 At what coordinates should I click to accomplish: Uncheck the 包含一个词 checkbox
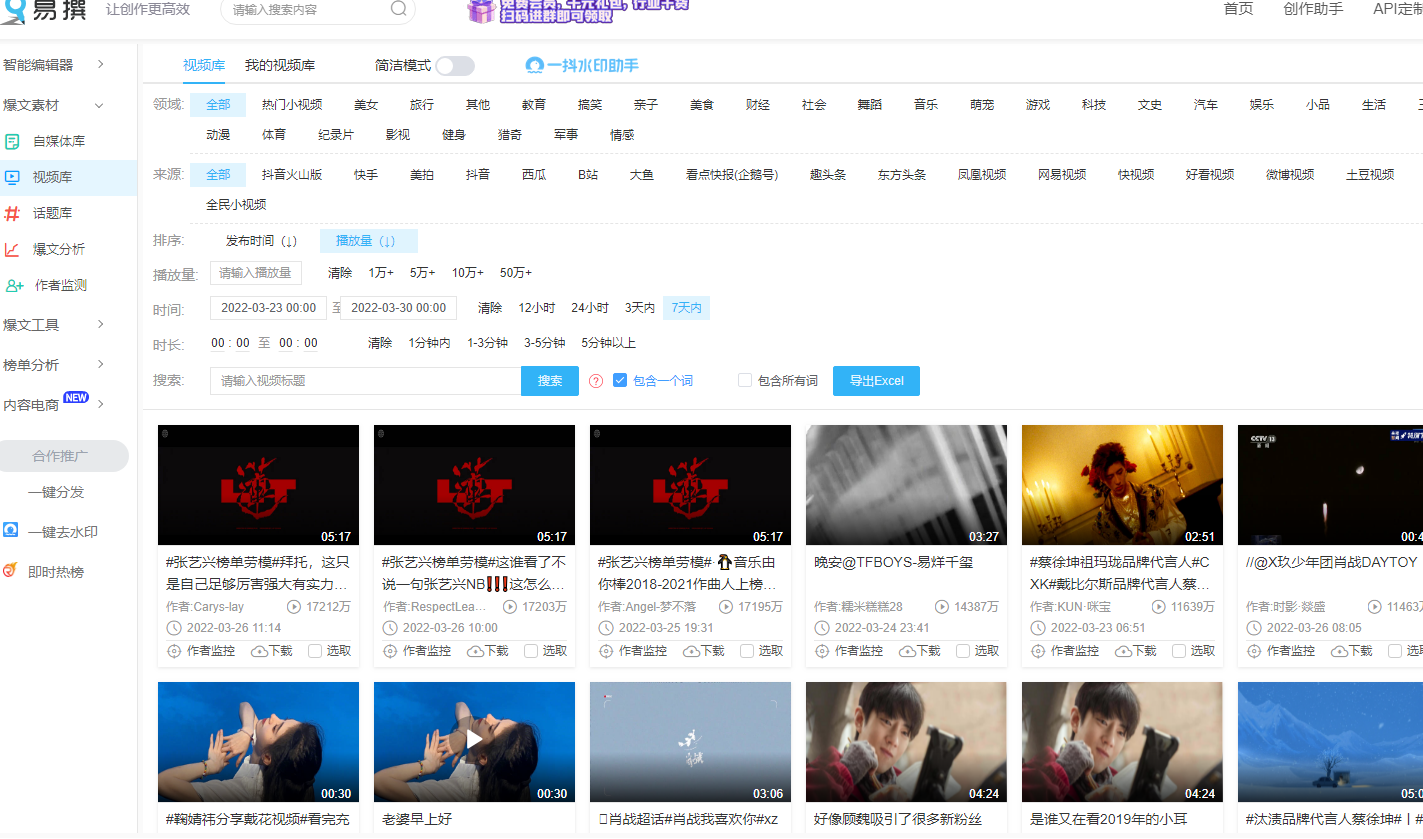click(x=620, y=380)
